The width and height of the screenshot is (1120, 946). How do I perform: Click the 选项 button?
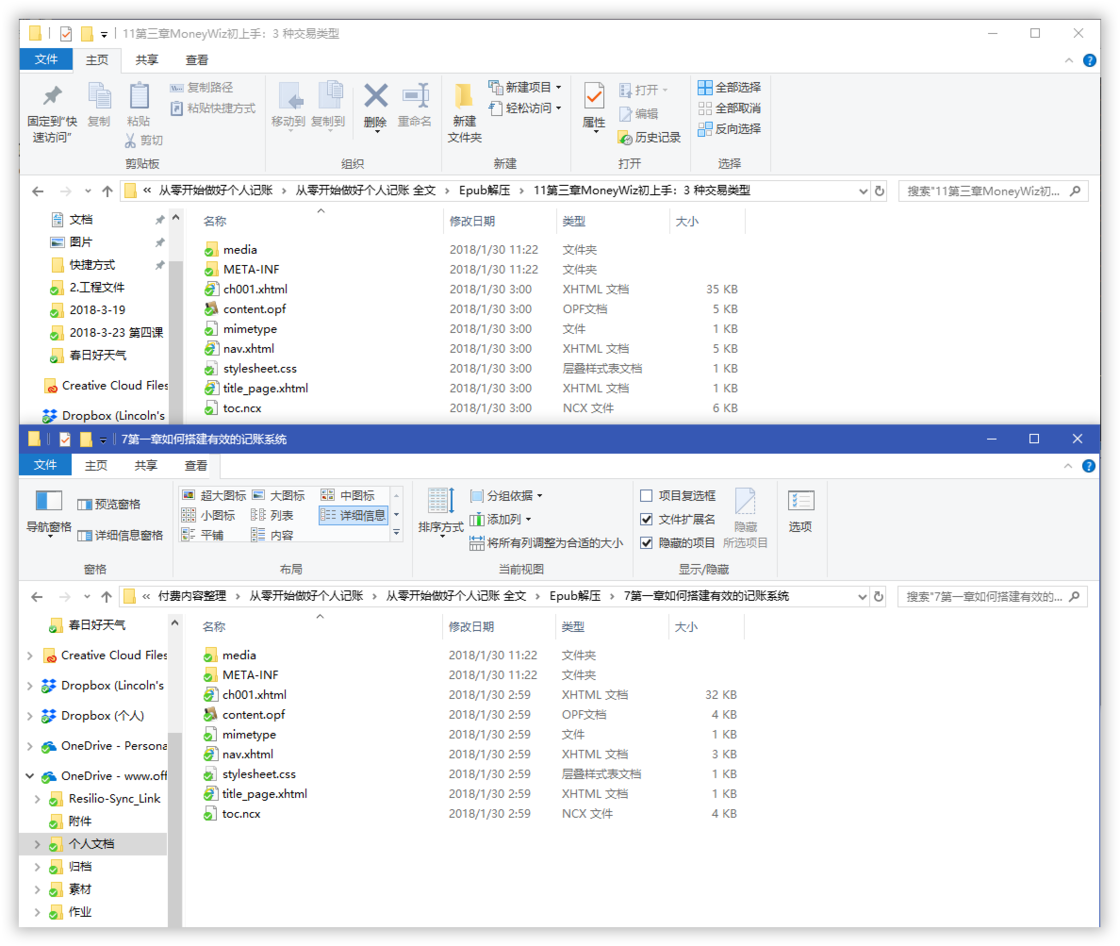(x=800, y=512)
